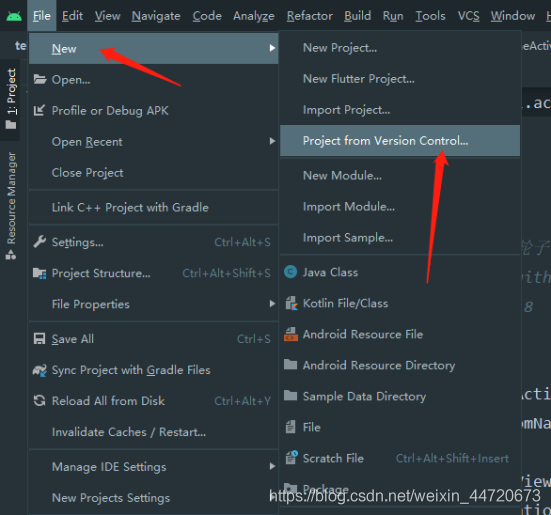The height and width of the screenshot is (515, 551).
Task: Select Project from Version Control...
Action: pos(400,141)
